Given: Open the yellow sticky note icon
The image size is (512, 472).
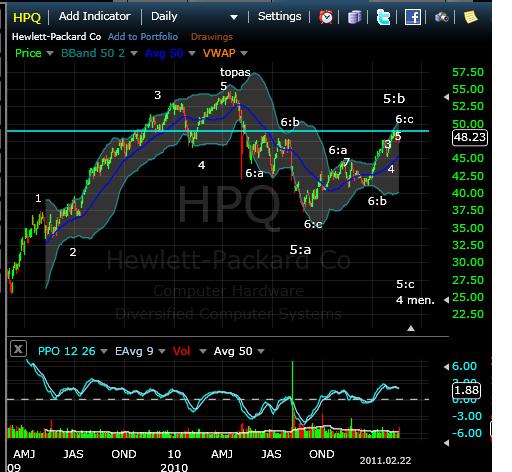Looking at the screenshot, I should click(x=470, y=17).
